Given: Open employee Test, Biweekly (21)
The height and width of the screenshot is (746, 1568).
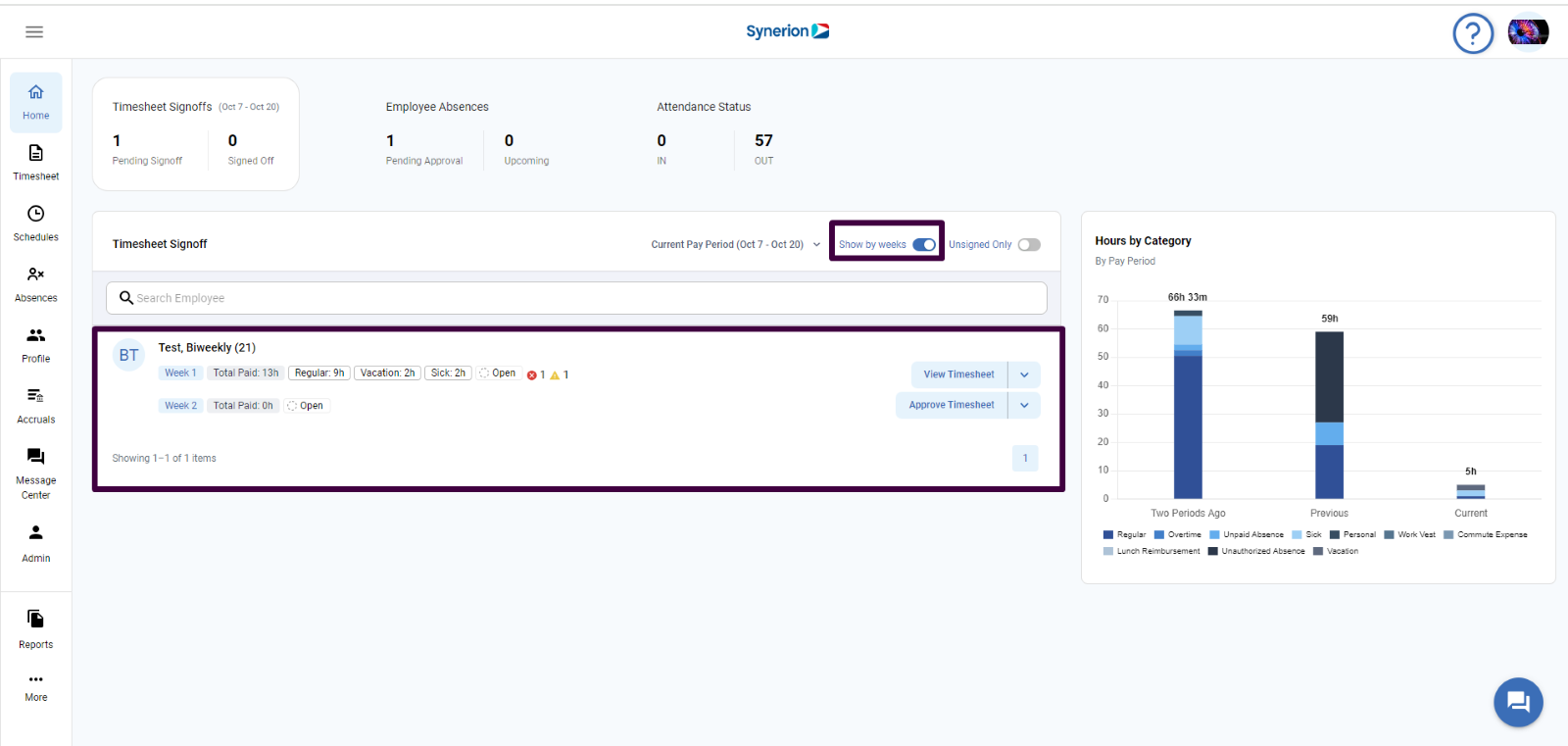Looking at the screenshot, I should tap(207, 348).
